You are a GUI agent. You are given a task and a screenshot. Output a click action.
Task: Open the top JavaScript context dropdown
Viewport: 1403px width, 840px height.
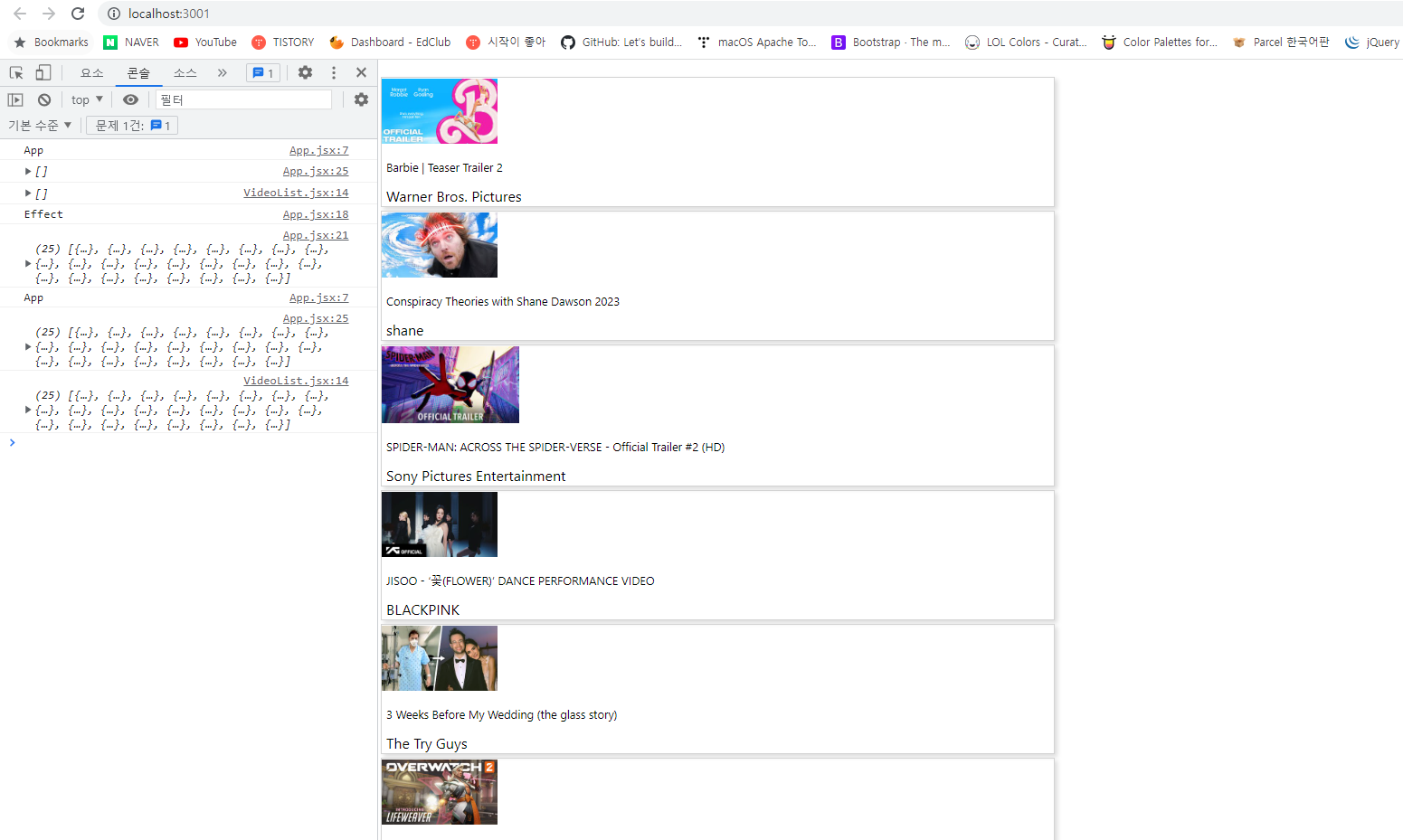tap(87, 99)
